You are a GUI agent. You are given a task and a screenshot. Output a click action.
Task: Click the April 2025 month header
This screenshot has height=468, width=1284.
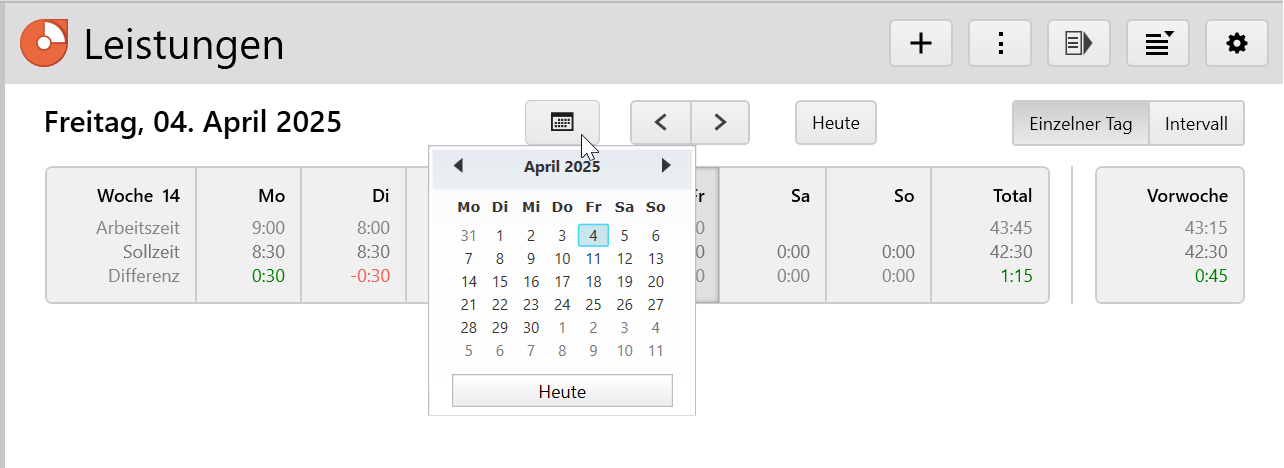[x=562, y=167]
